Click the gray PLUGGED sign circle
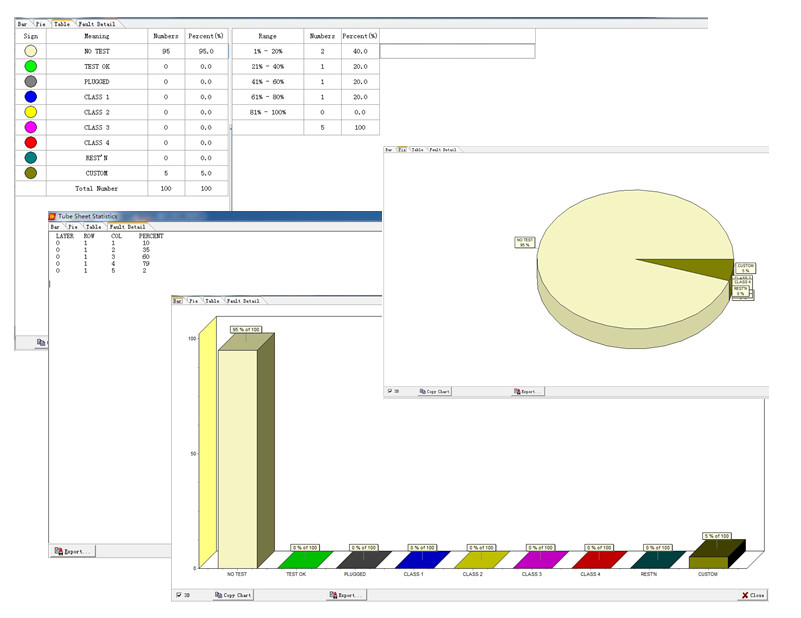This screenshot has height=618, width=801. [31, 81]
